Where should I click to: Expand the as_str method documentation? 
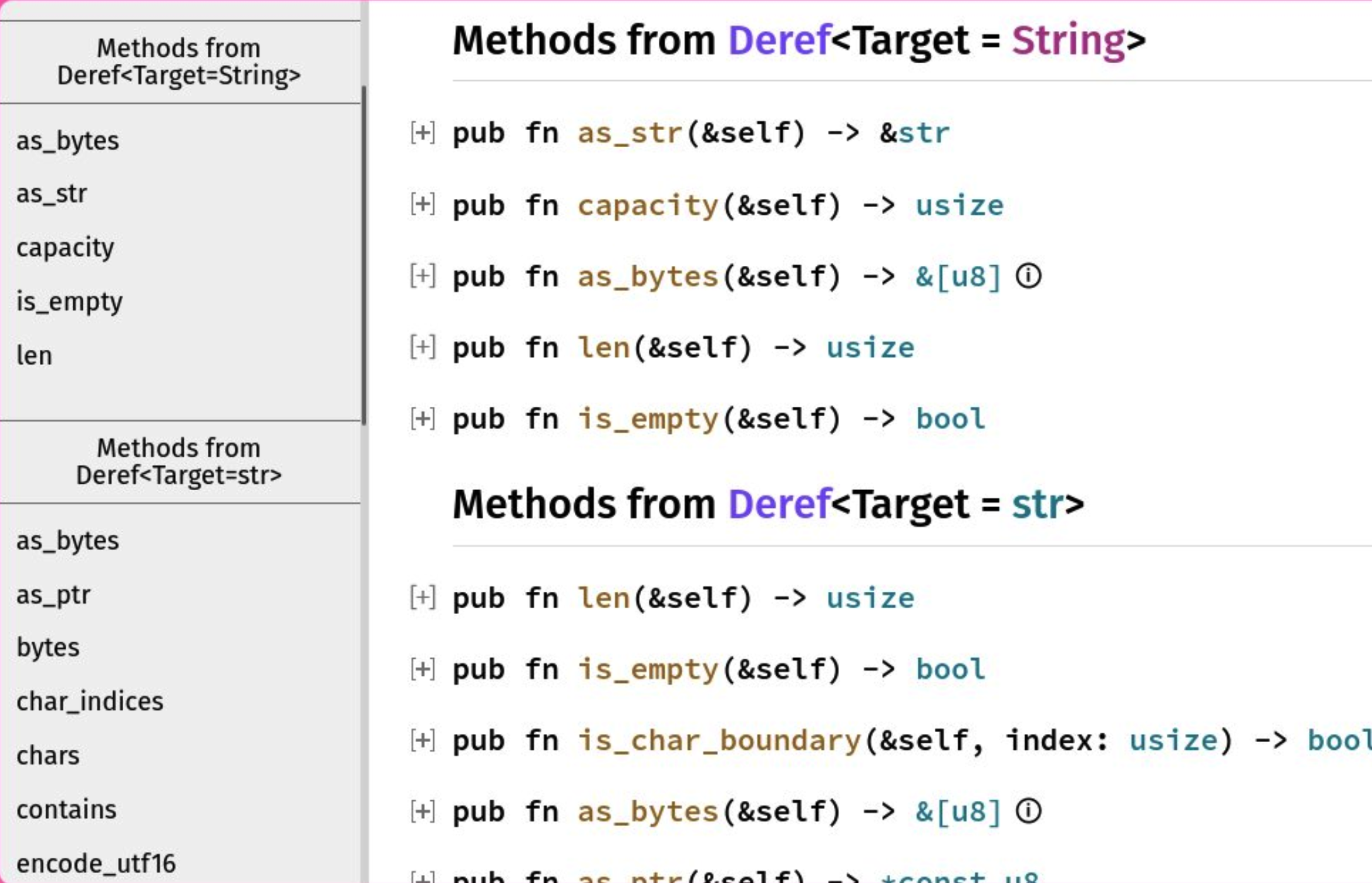(x=422, y=133)
